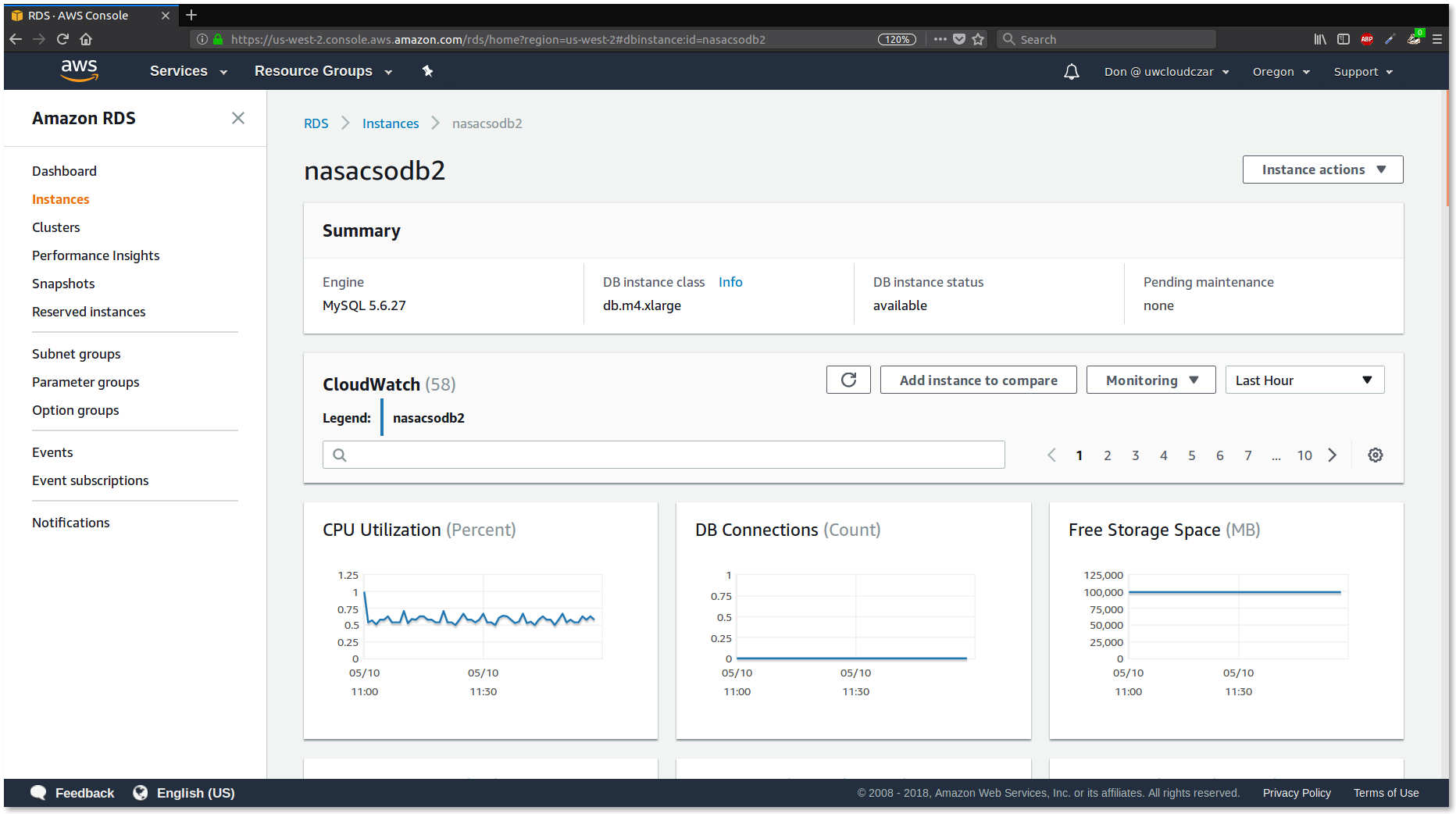Open Privacy Policy link
1456x814 pixels.
1297,793
